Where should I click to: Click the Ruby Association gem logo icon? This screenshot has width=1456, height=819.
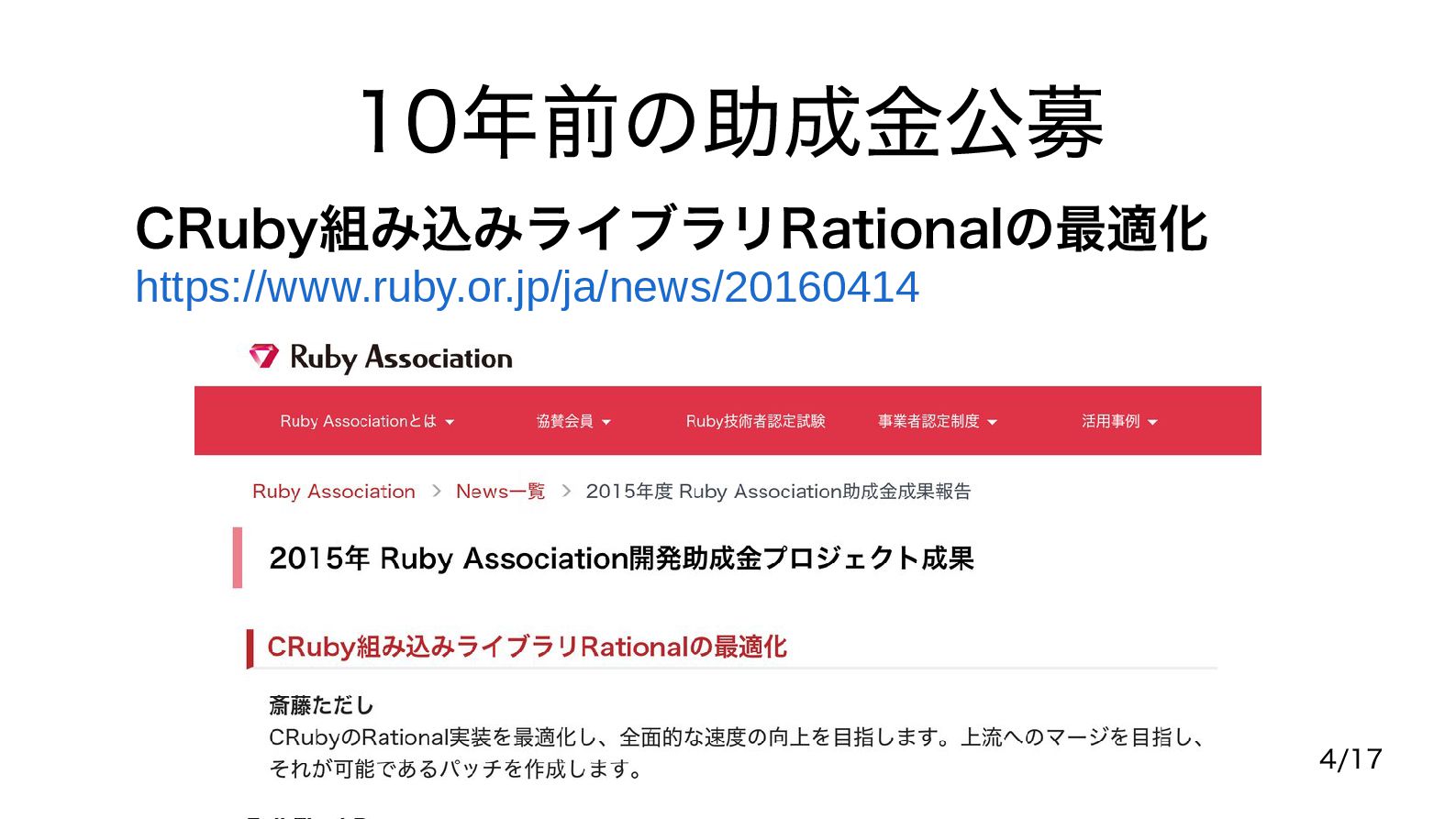pyautogui.click(x=264, y=356)
